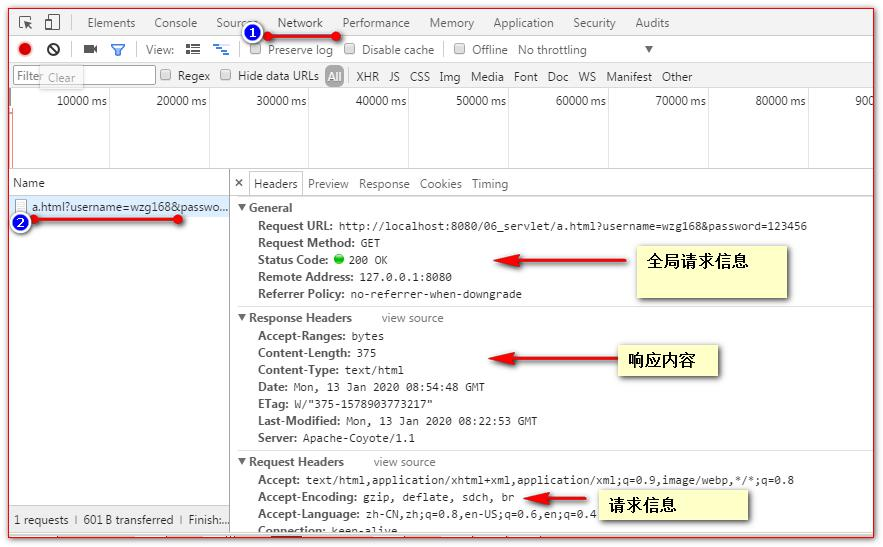Click the 40000 ms timeline marker
This screenshot has height=547, width=883.
(x=381, y=100)
